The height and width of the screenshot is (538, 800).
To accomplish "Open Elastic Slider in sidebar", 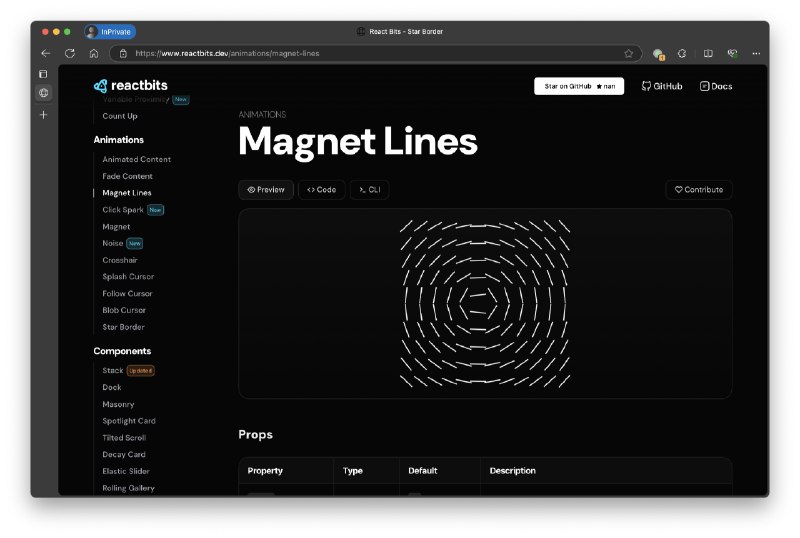I will (x=126, y=471).
